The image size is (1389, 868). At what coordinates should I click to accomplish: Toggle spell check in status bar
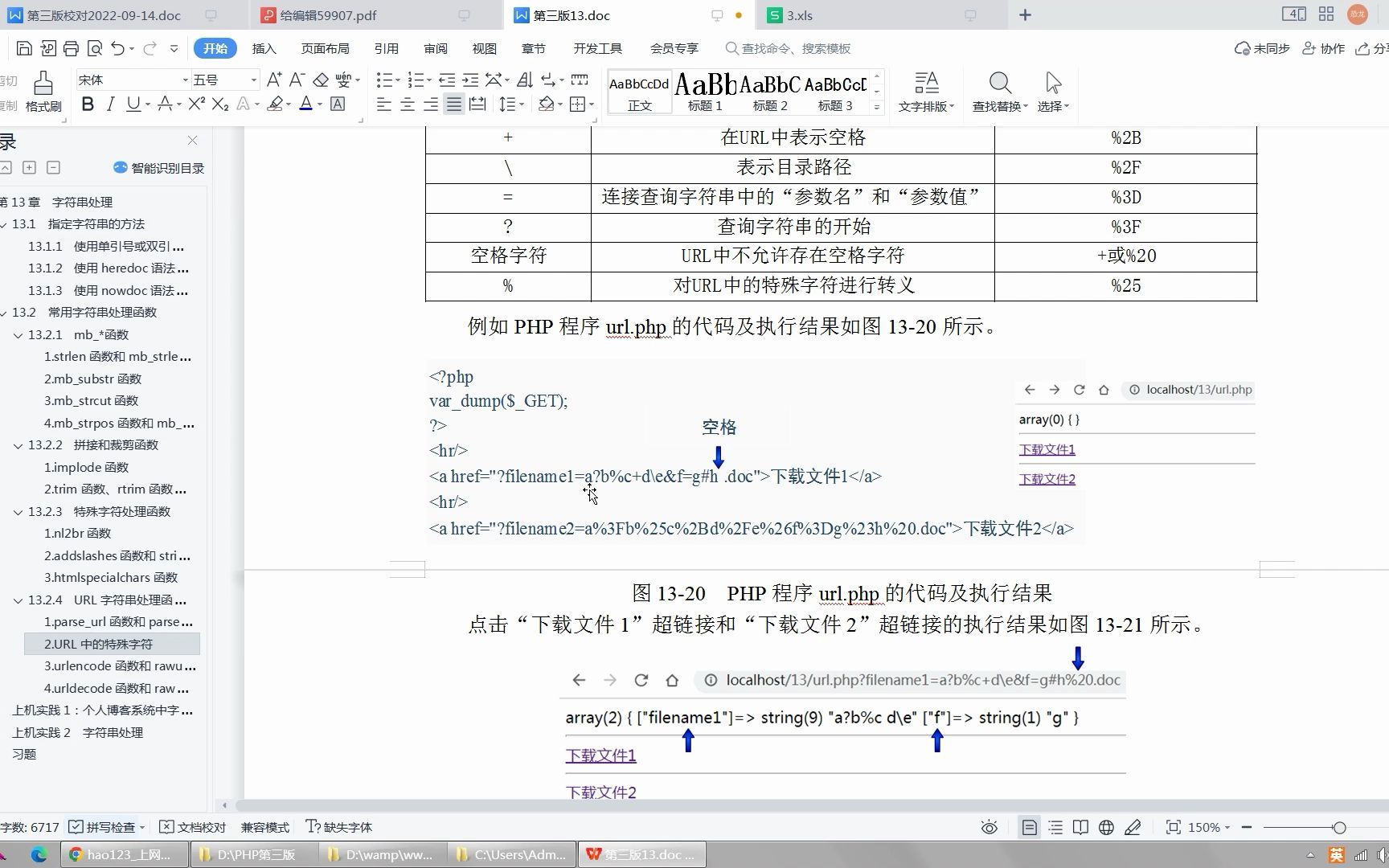106,827
